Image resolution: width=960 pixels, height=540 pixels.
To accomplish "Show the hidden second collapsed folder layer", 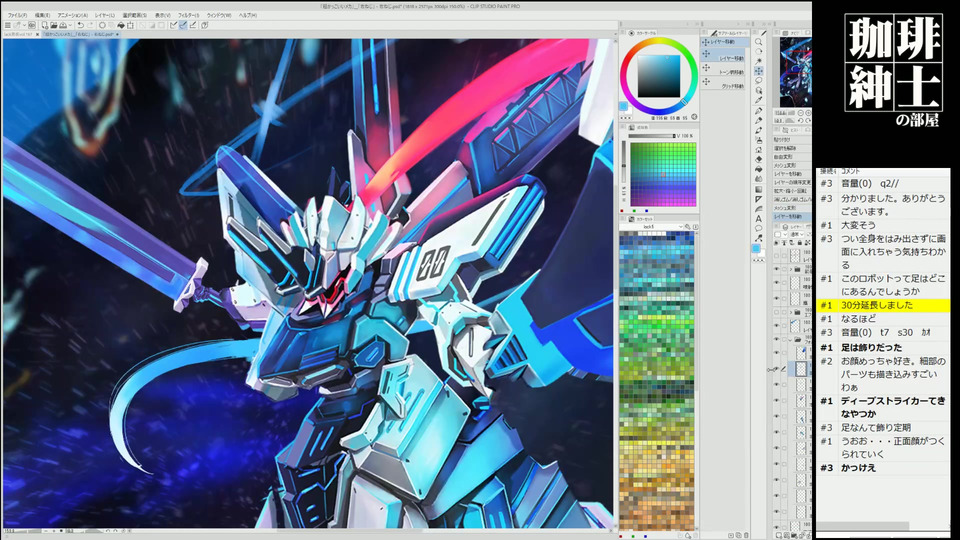I will pyautogui.click(x=777, y=312).
